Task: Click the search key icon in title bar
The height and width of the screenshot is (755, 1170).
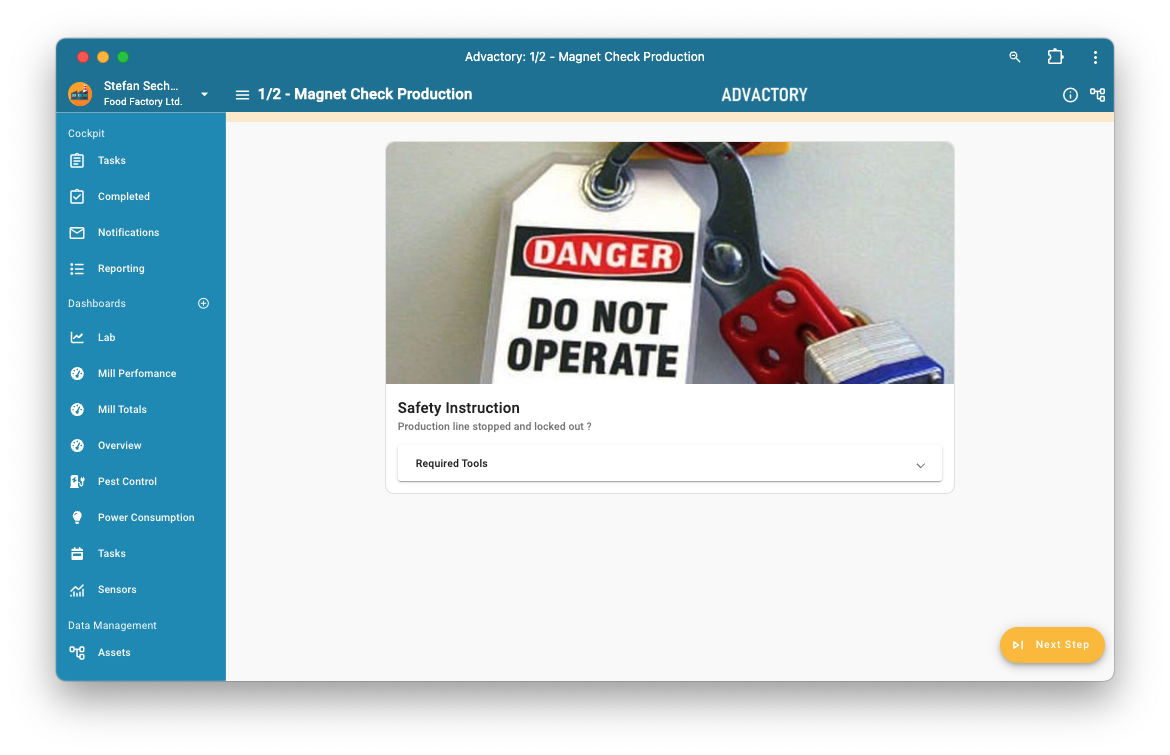Action: point(1015,57)
